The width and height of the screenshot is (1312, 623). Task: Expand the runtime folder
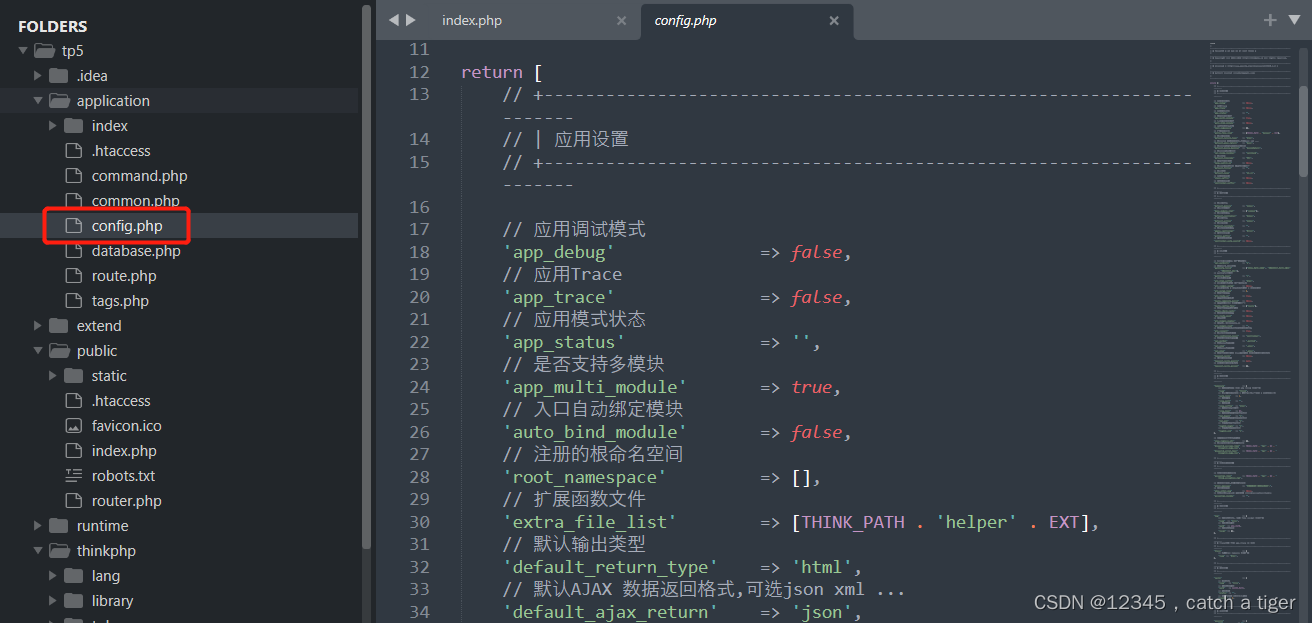tap(38, 525)
